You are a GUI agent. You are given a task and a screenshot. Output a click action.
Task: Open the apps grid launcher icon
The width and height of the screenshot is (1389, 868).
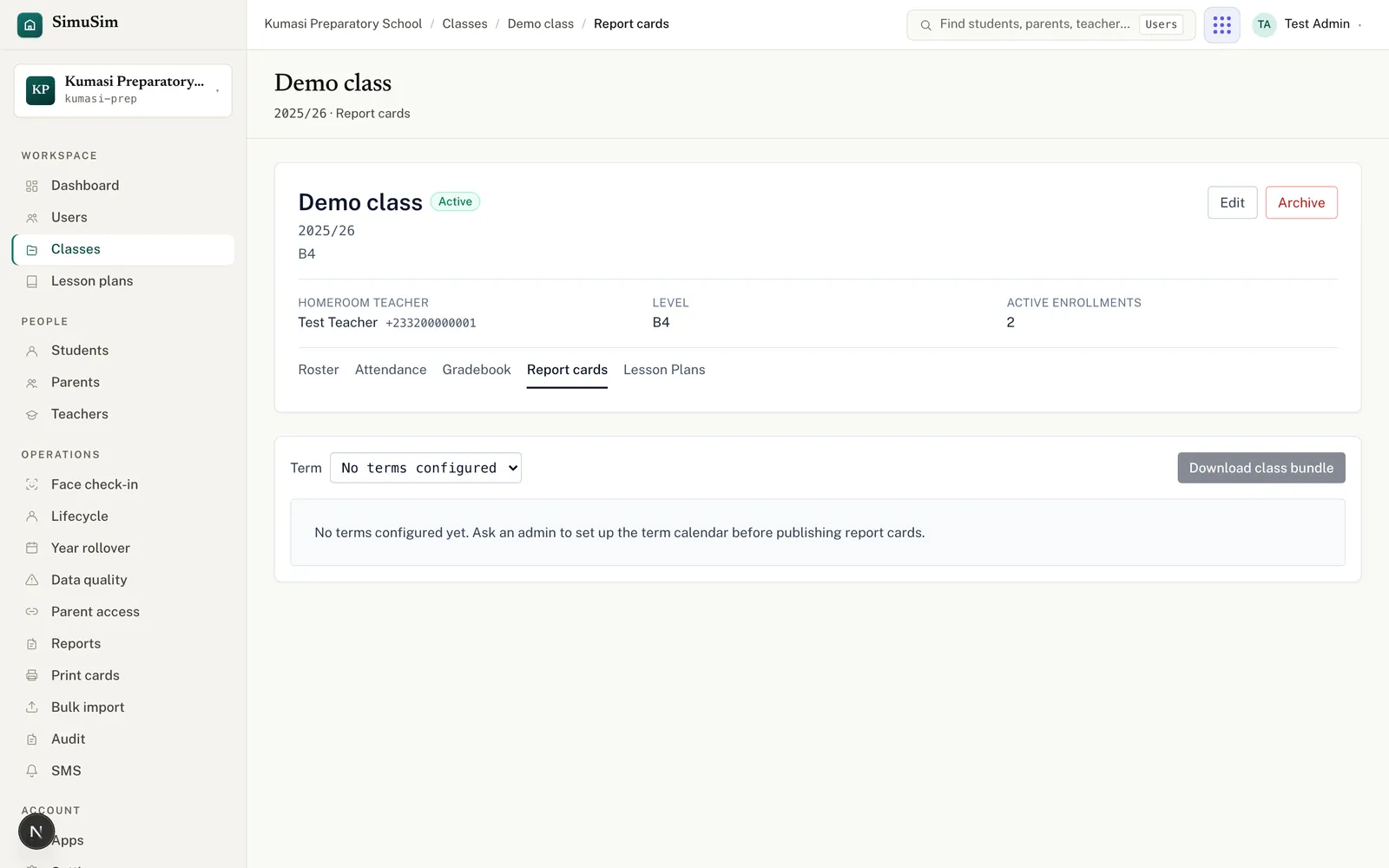(1221, 24)
